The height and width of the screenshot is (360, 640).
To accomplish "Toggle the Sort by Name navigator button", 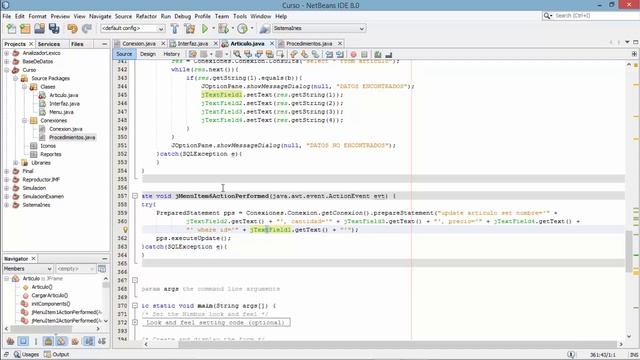I will 89,341.
